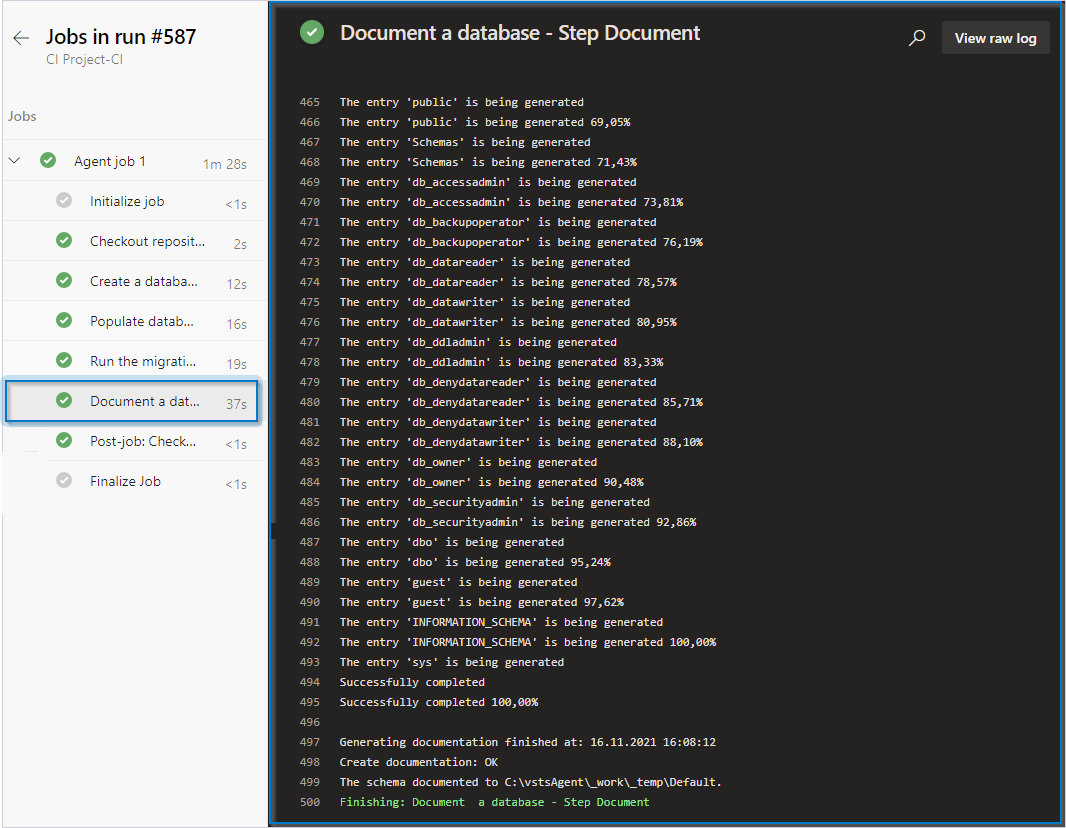Click the Document a database - Step Document title
The width and height of the screenshot is (1066, 828).
[520, 33]
